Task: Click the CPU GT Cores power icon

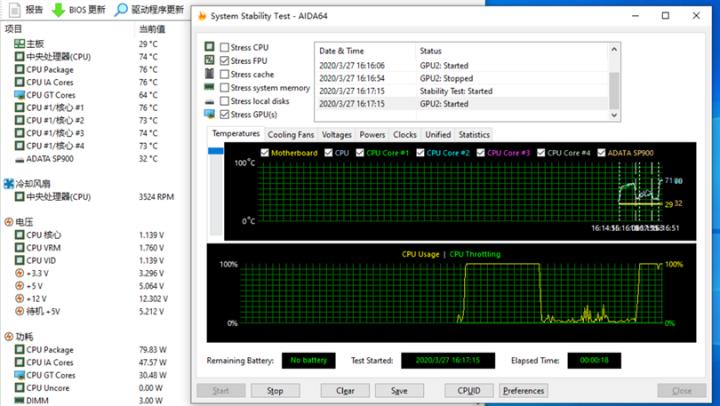Action: 19,375
